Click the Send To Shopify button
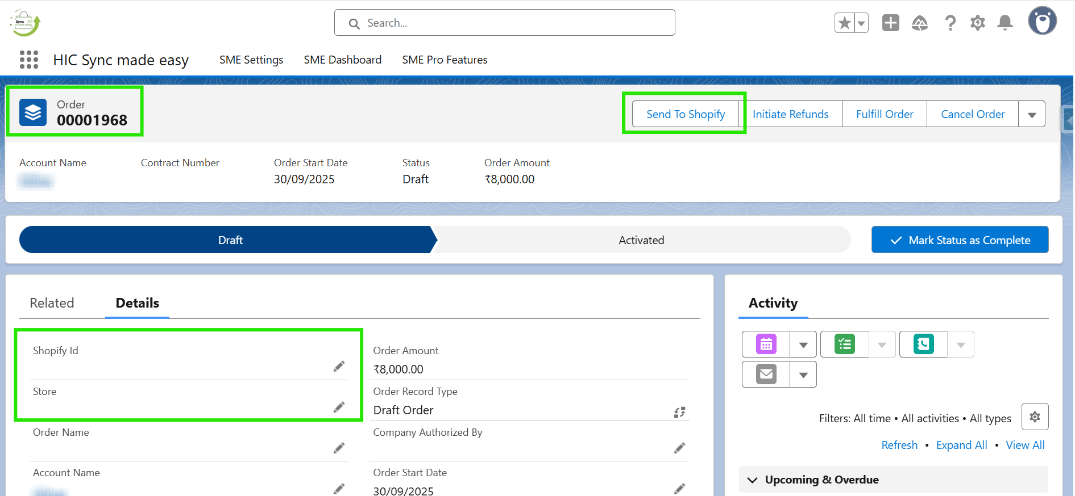This screenshot has height=496, width=1075. [686, 114]
